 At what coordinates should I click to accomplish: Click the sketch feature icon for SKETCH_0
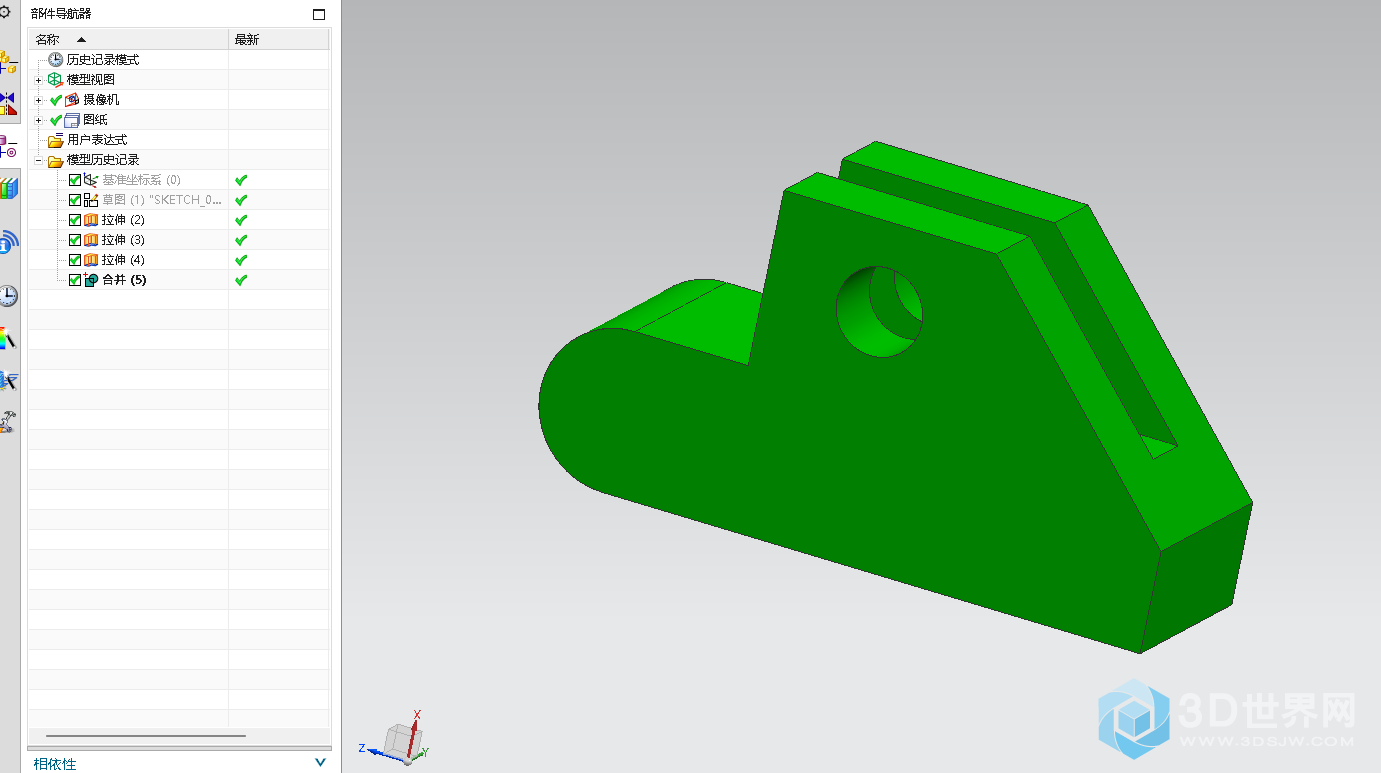91,200
